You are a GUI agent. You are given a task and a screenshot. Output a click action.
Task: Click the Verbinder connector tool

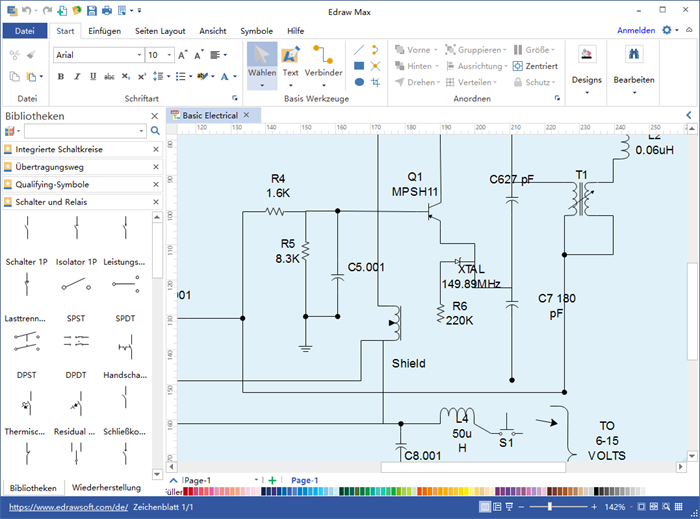click(323, 61)
